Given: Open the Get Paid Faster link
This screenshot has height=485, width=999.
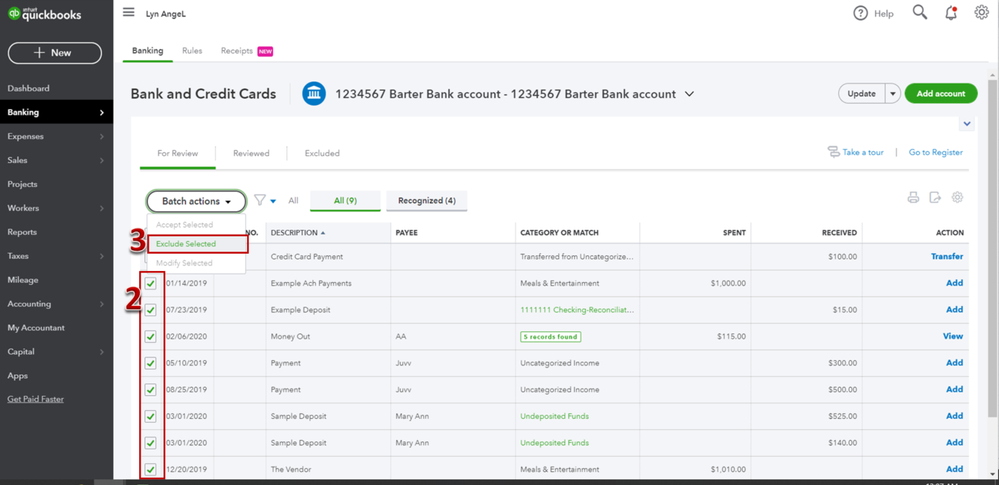Looking at the screenshot, I should (36, 400).
